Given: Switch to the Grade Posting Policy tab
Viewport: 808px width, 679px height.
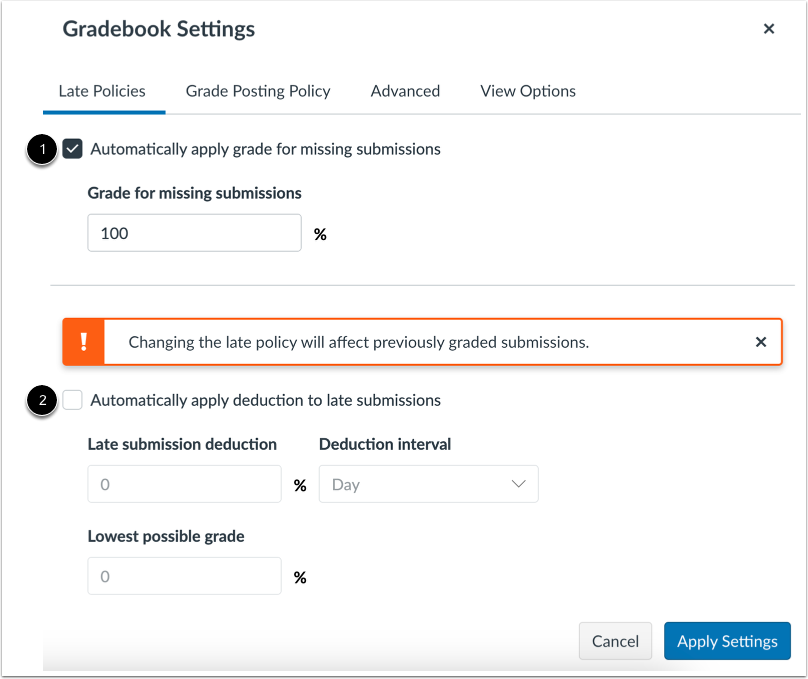Looking at the screenshot, I should (x=258, y=91).
